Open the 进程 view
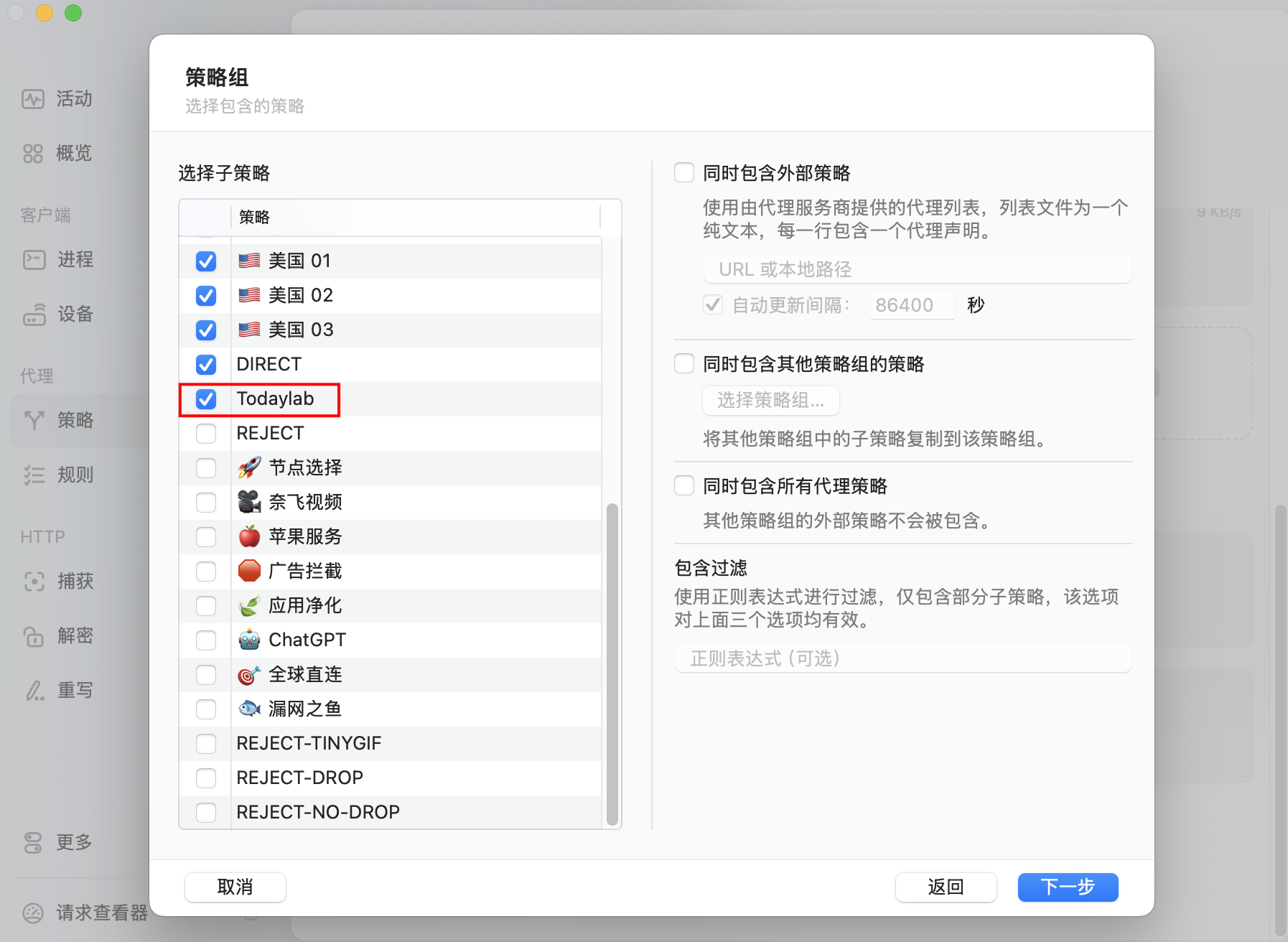This screenshot has width=1288, height=942. (72, 259)
